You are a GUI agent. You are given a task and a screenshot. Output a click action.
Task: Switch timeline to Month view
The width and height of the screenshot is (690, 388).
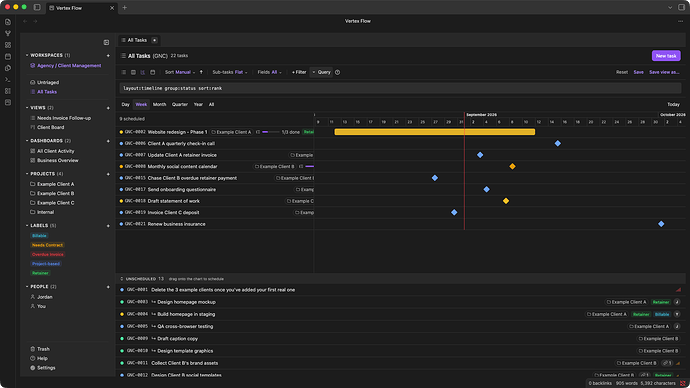tap(159, 105)
